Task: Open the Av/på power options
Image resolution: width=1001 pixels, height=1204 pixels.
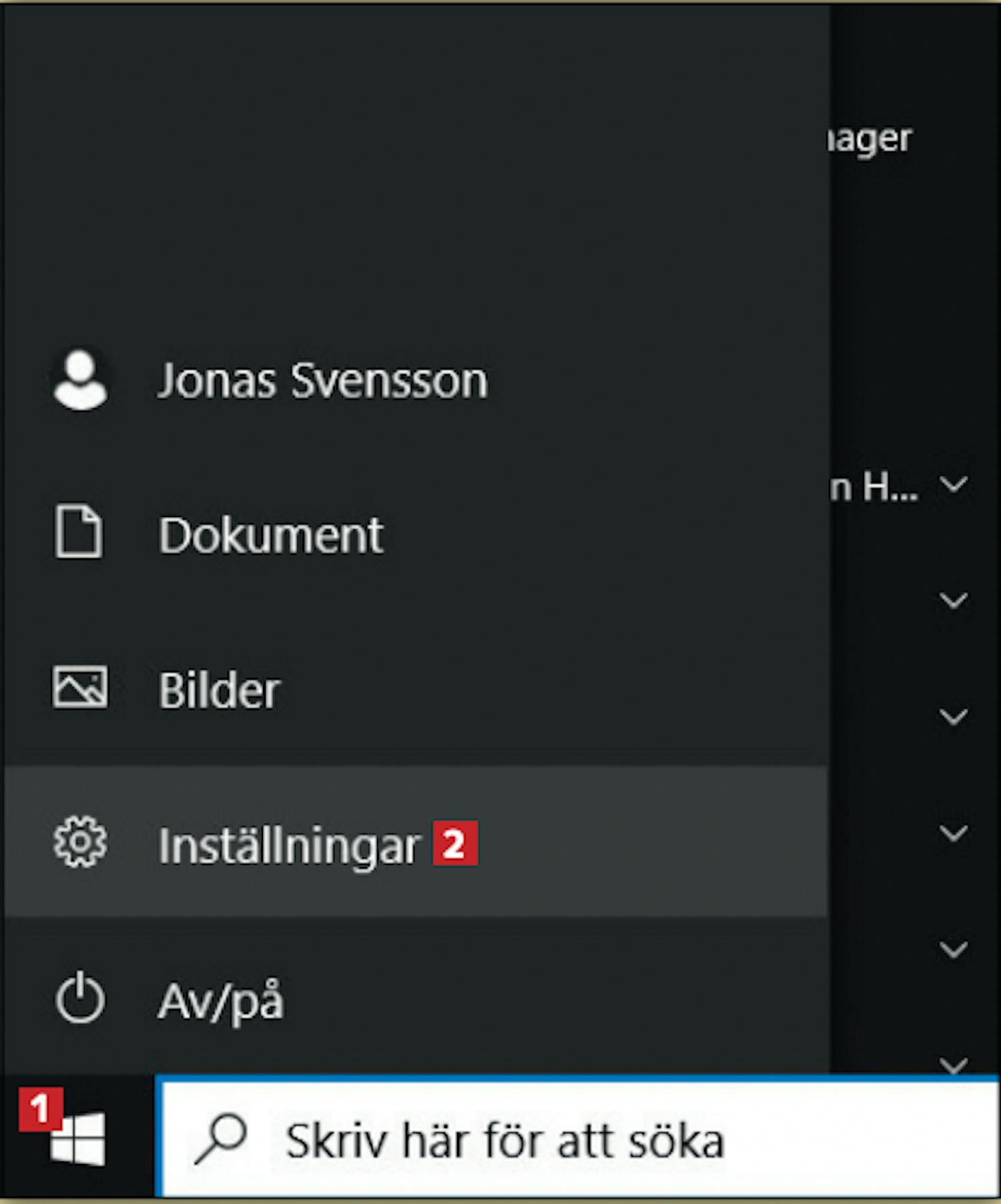Action: click(x=416, y=997)
